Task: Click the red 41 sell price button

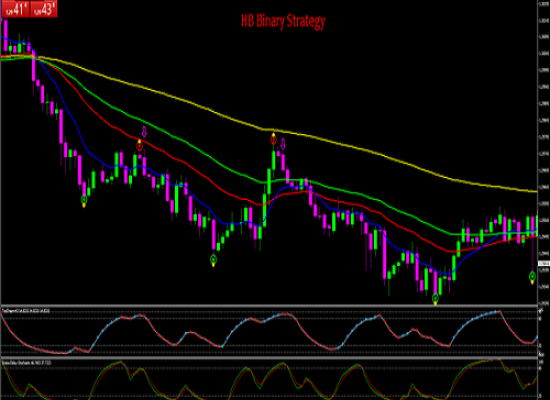Action: tap(15, 8)
